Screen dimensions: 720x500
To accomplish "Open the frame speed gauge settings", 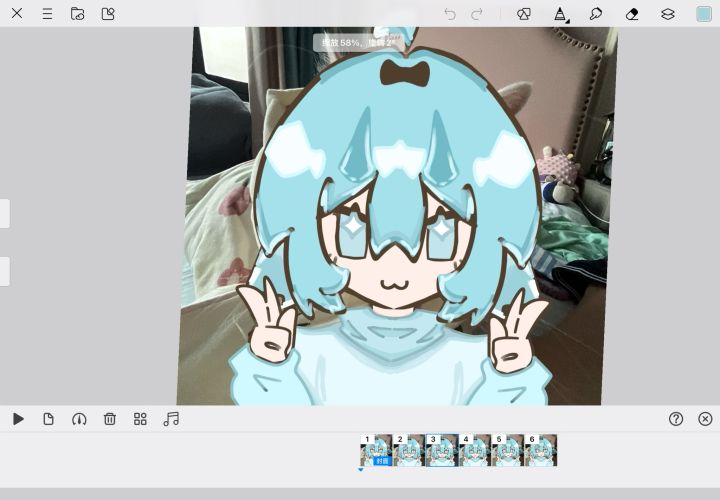I will (79, 419).
